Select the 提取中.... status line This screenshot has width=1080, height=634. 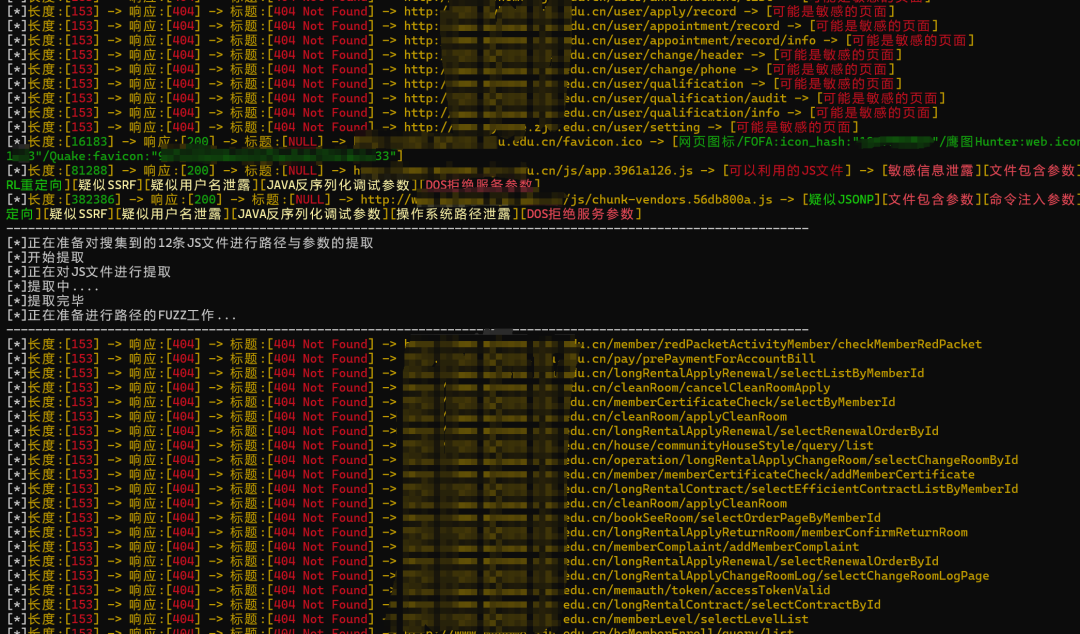tap(52, 286)
